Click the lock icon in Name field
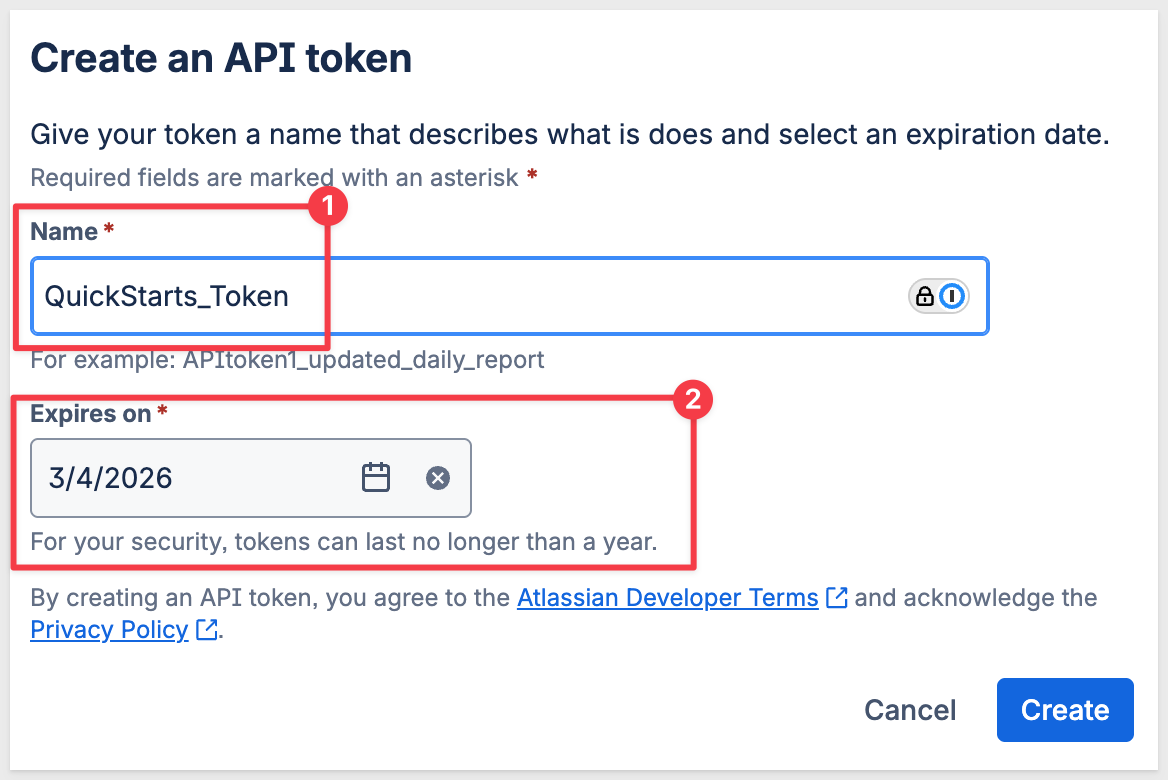The width and height of the screenshot is (1168, 780). click(925, 296)
